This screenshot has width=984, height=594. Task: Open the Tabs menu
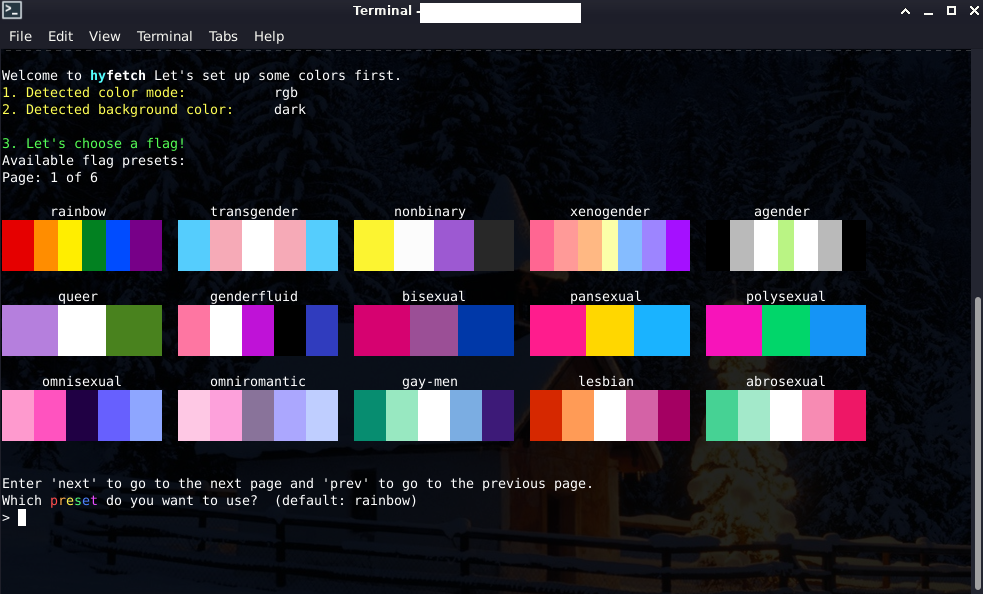pyautogui.click(x=223, y=36)
